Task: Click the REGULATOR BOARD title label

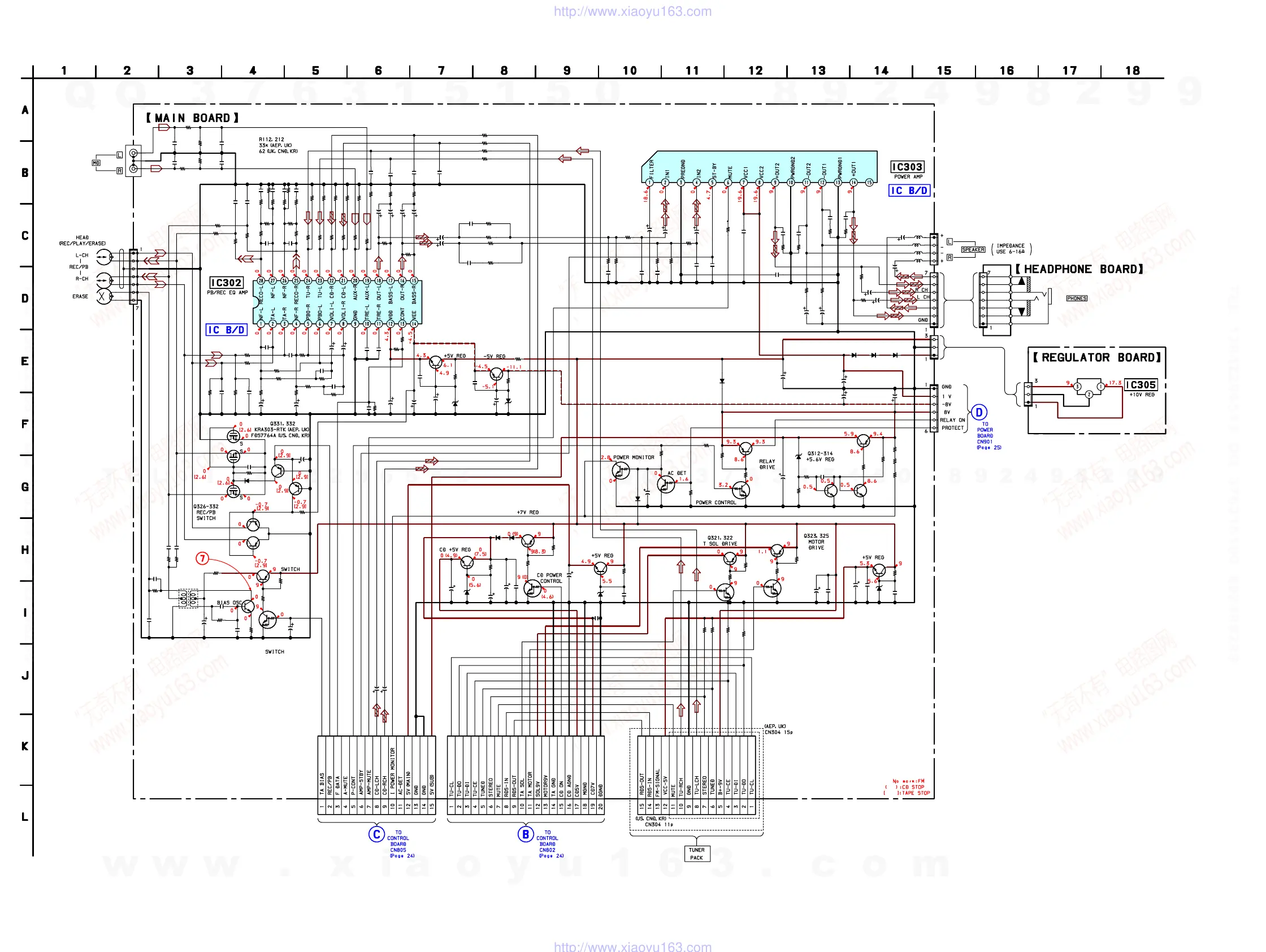Action: coord(1096,357)
